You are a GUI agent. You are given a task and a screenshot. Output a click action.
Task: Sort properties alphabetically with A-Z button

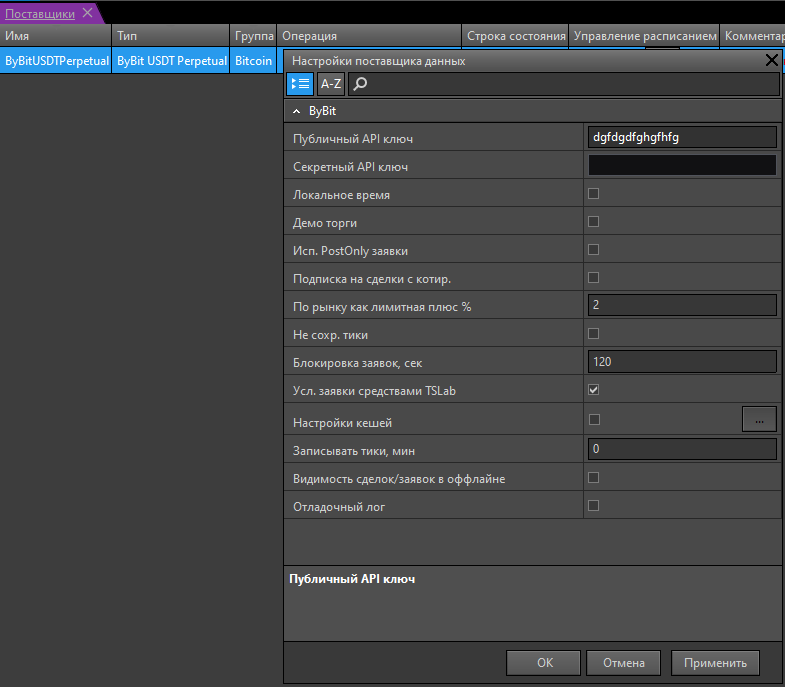(330, 84)
